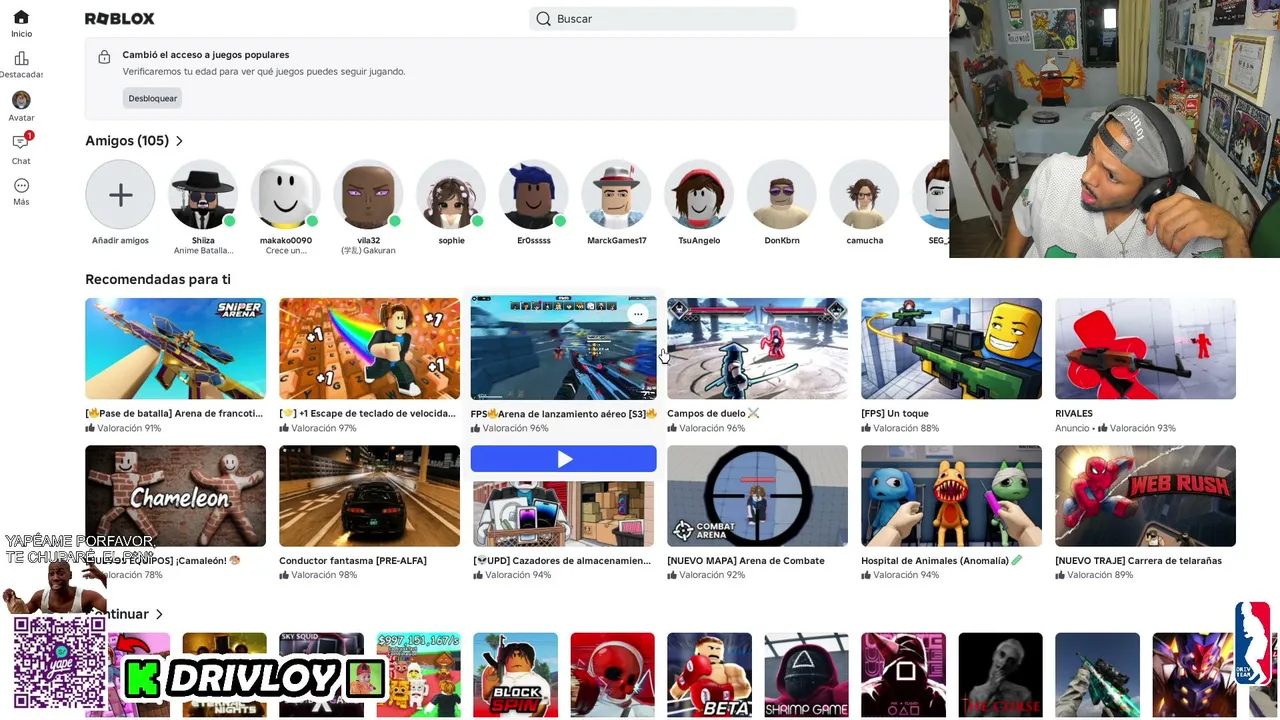Open The Curse game tile
Screen dimensions: 1280x720
[x=1000, y=675]
